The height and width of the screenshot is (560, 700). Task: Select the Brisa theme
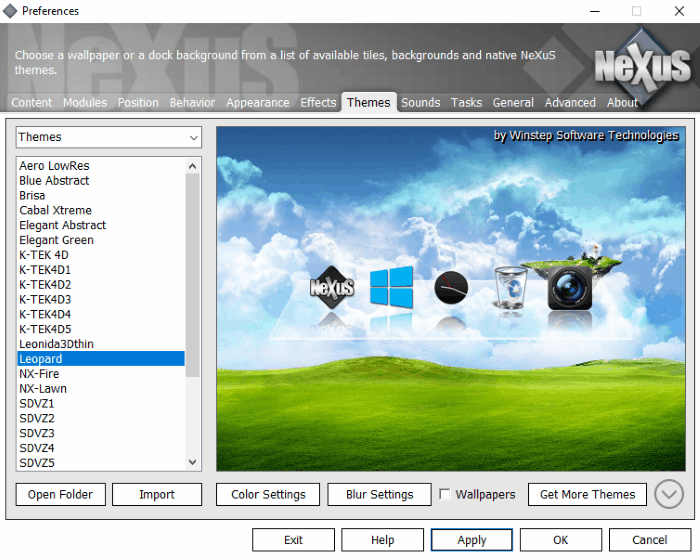pyautogui.click(x=101, y=196)
